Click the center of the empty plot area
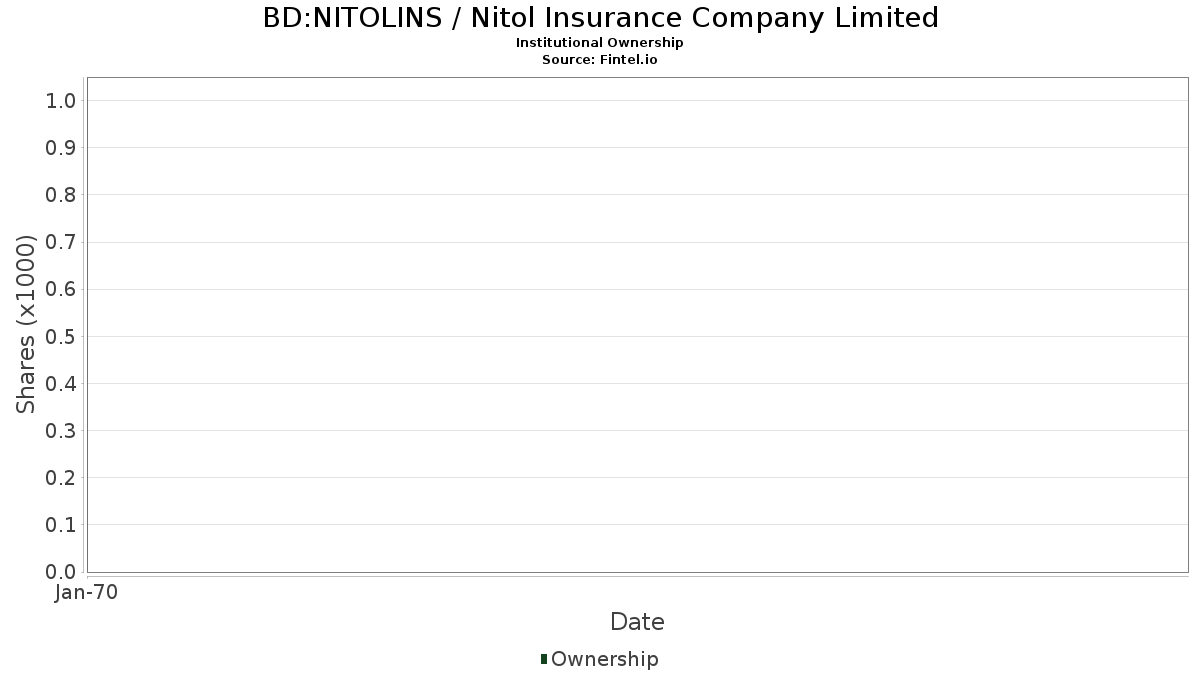 click(637, 324)
